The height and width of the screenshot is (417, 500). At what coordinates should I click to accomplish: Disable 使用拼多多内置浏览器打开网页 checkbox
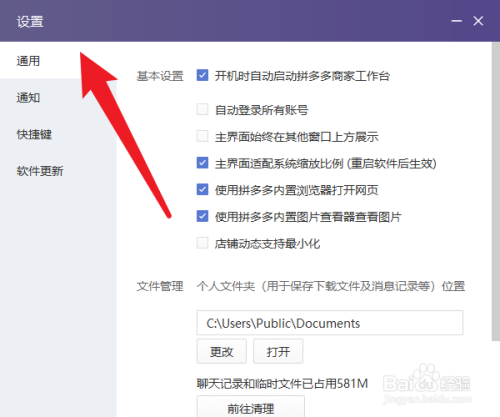(202, 190)
